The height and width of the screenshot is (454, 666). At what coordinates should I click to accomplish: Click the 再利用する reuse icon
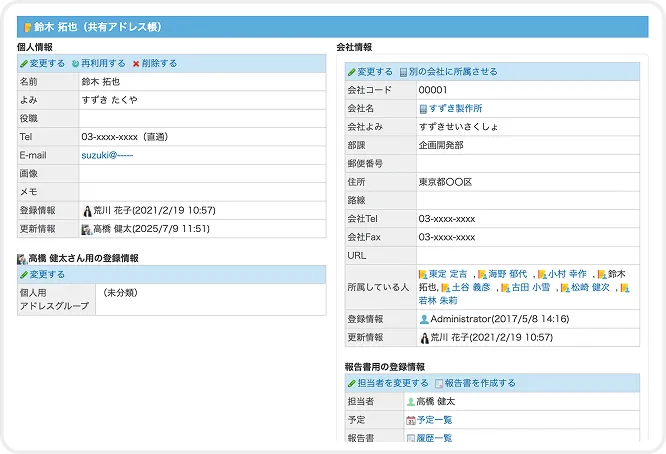(76, 64)
